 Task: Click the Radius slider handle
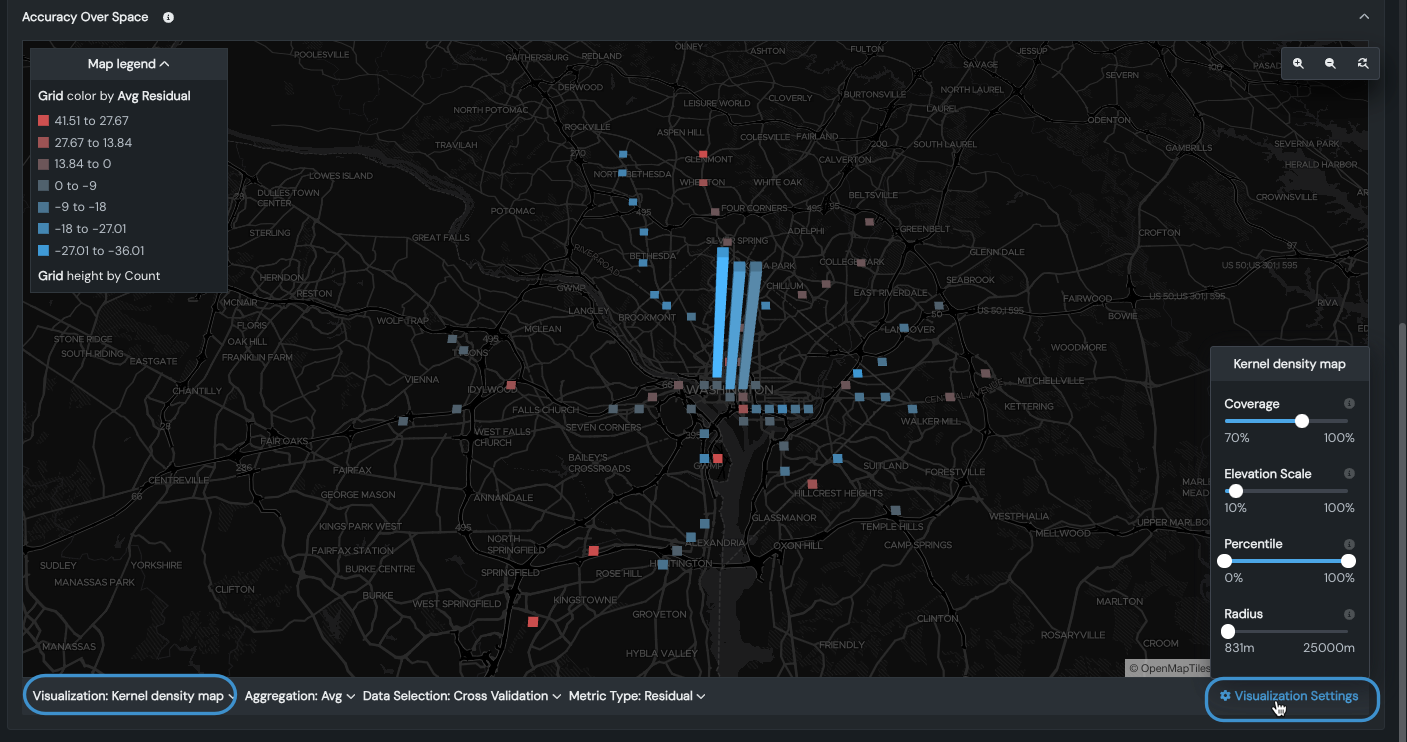tap(1228, 631)
